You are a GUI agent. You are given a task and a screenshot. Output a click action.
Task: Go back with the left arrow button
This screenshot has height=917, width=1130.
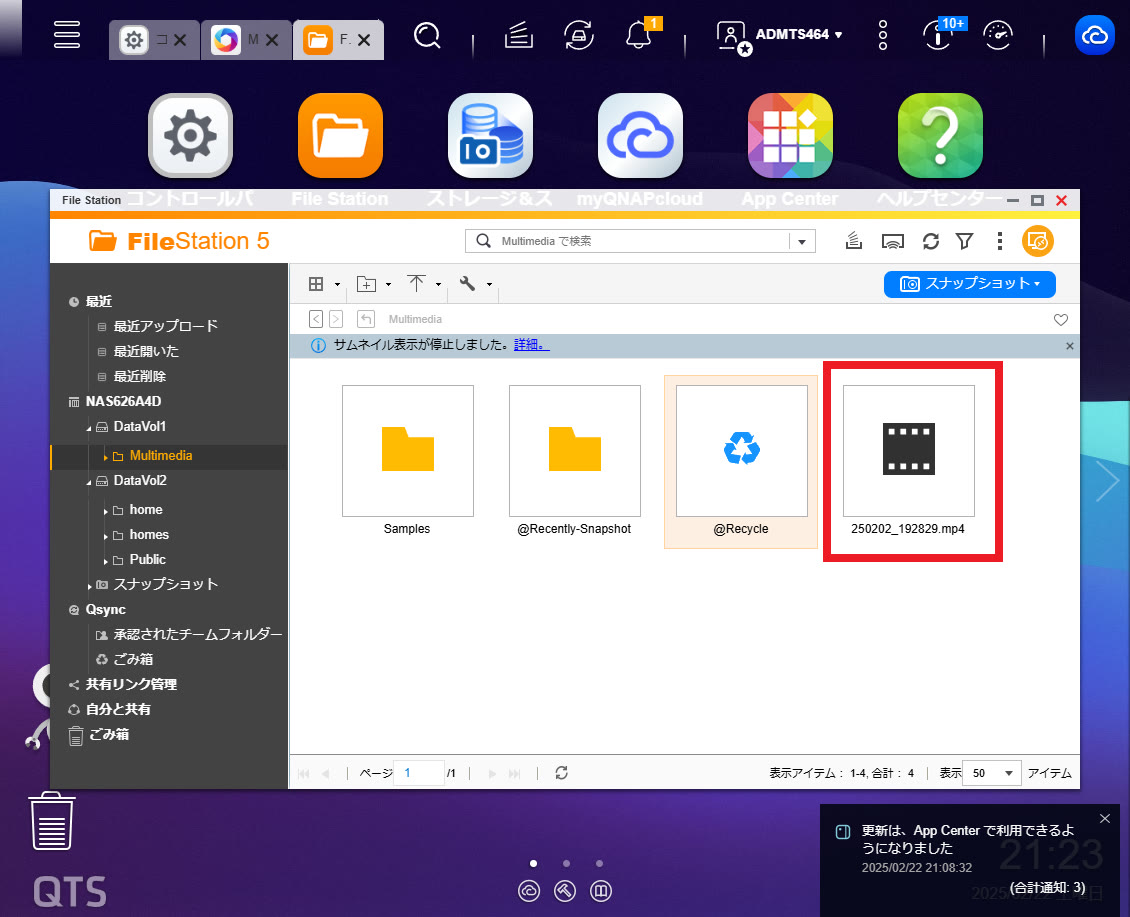tap(316, 319)
